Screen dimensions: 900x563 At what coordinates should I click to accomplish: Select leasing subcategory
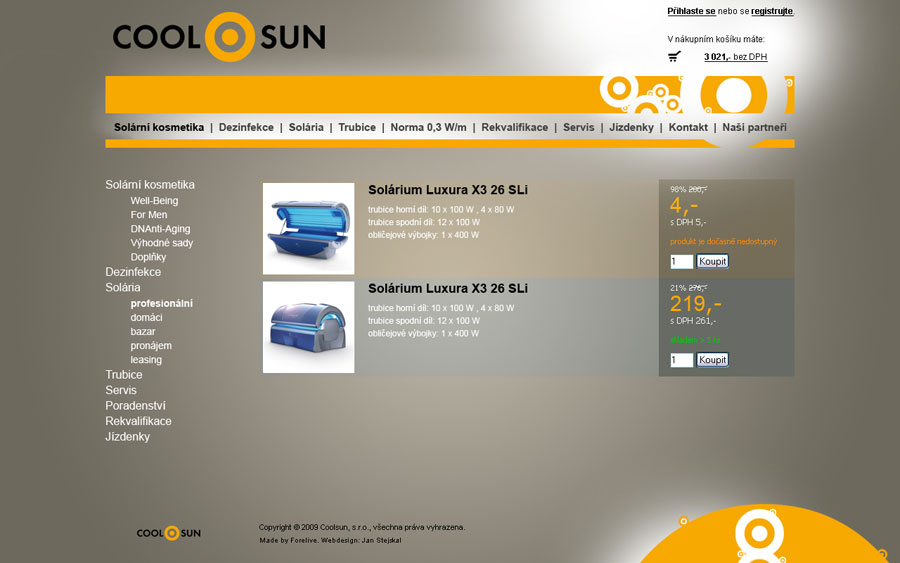146,360
